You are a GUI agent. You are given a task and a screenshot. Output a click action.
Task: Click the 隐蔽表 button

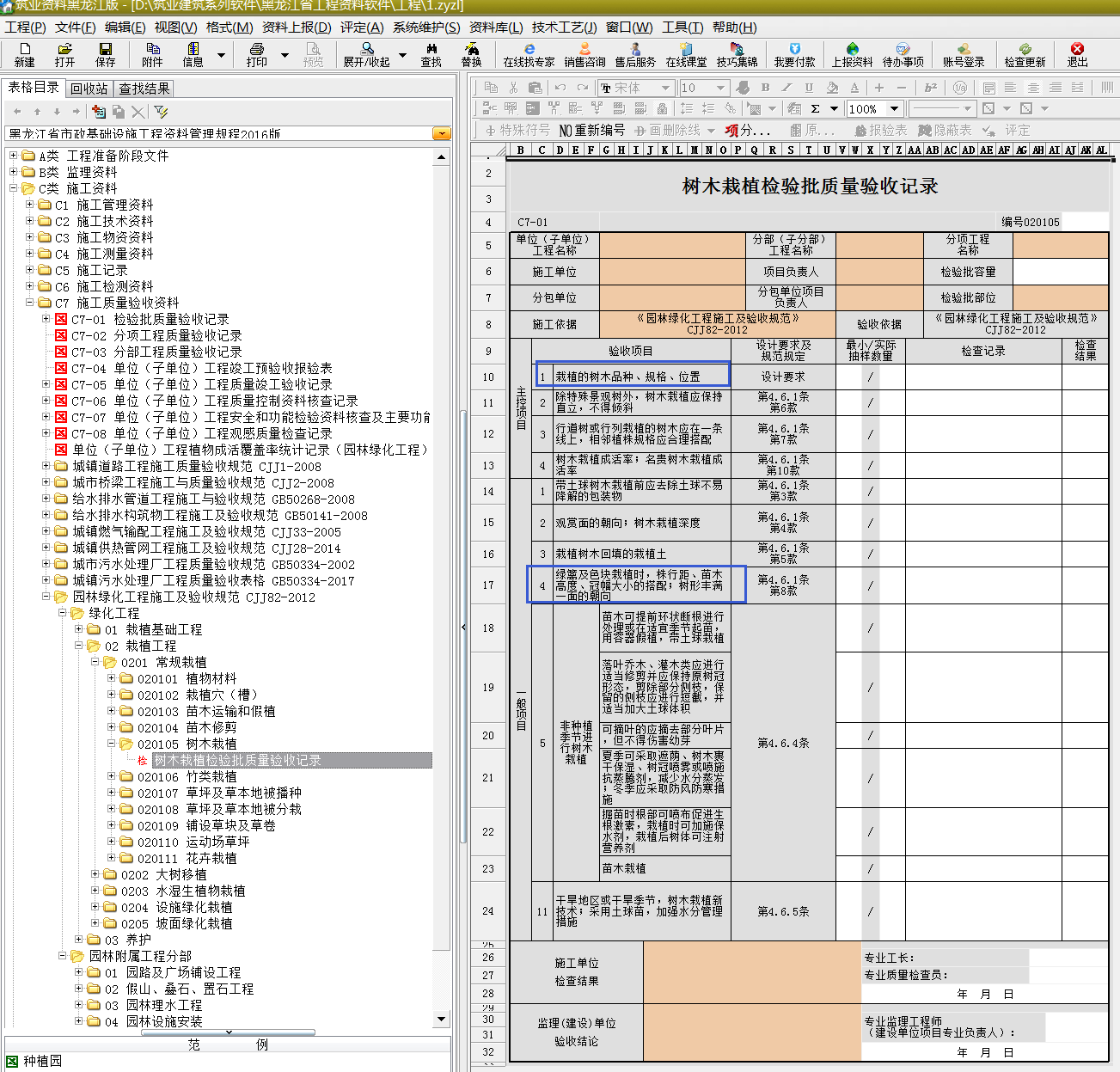(x=945, y=131)
